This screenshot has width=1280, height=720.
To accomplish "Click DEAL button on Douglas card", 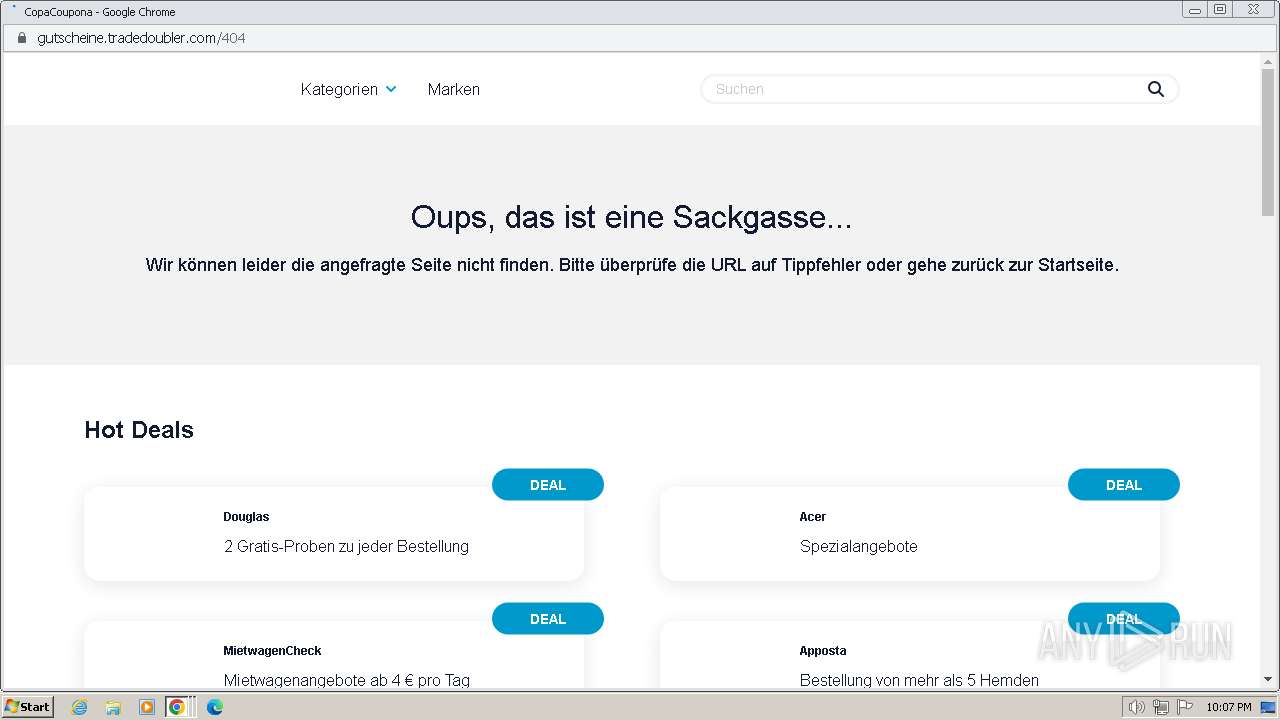I will pos(548,485).
